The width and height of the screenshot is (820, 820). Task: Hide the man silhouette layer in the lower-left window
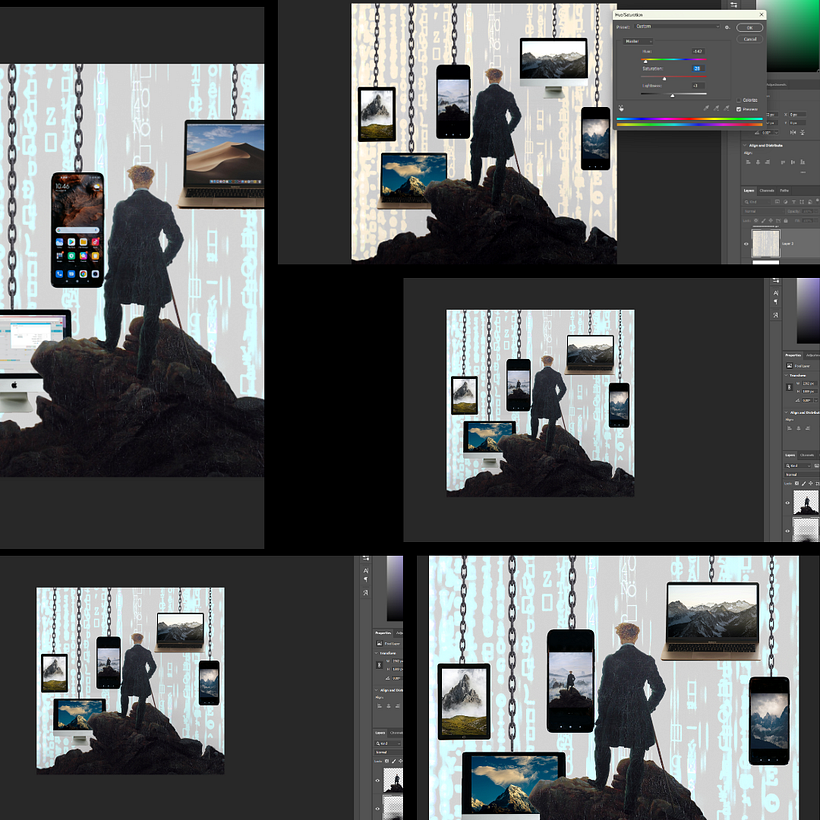pos(378,781)
